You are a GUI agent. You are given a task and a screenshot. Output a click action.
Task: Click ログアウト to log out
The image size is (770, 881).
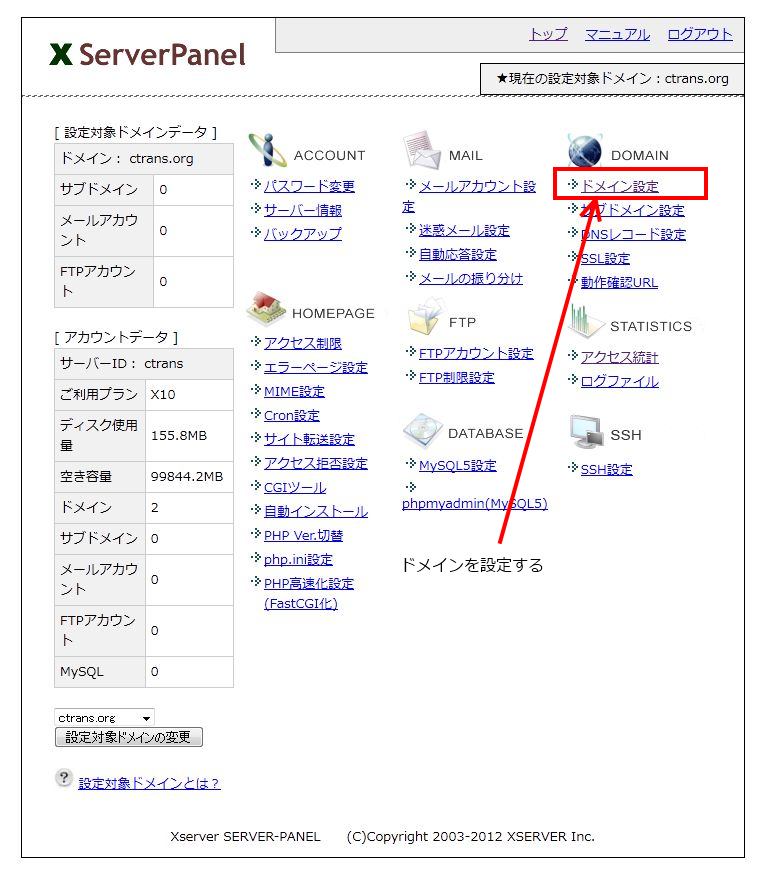pos(700,34)
